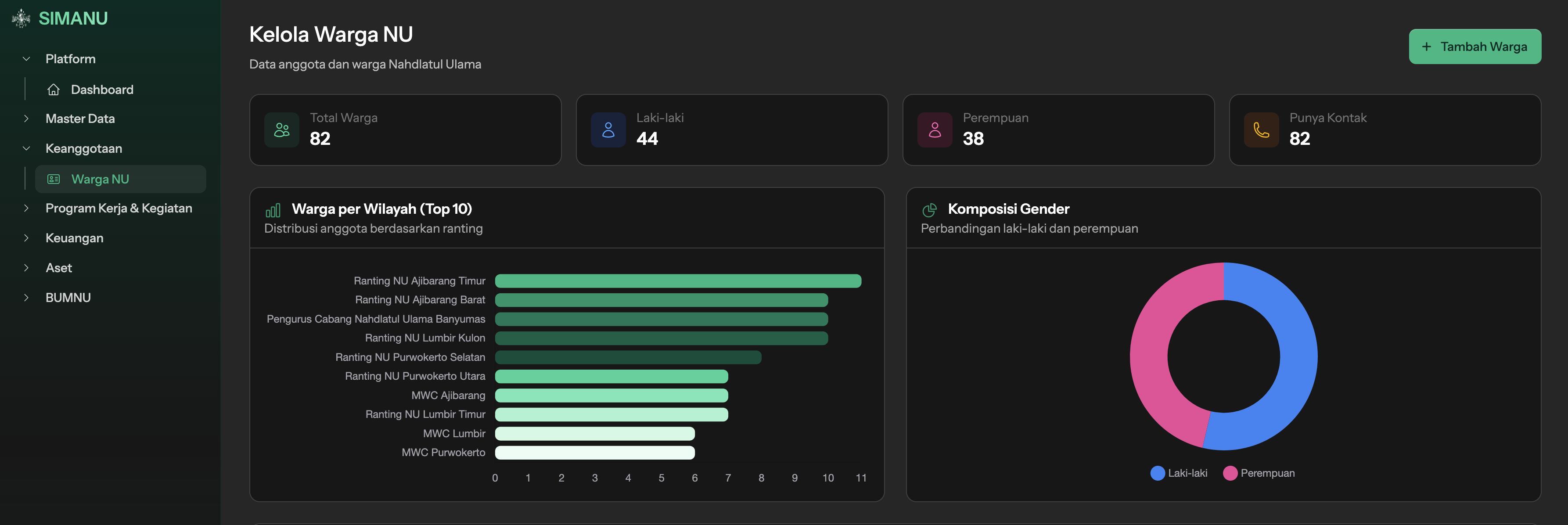Toggle the Laki-laki series in the gender legend

click(1179, 473)
